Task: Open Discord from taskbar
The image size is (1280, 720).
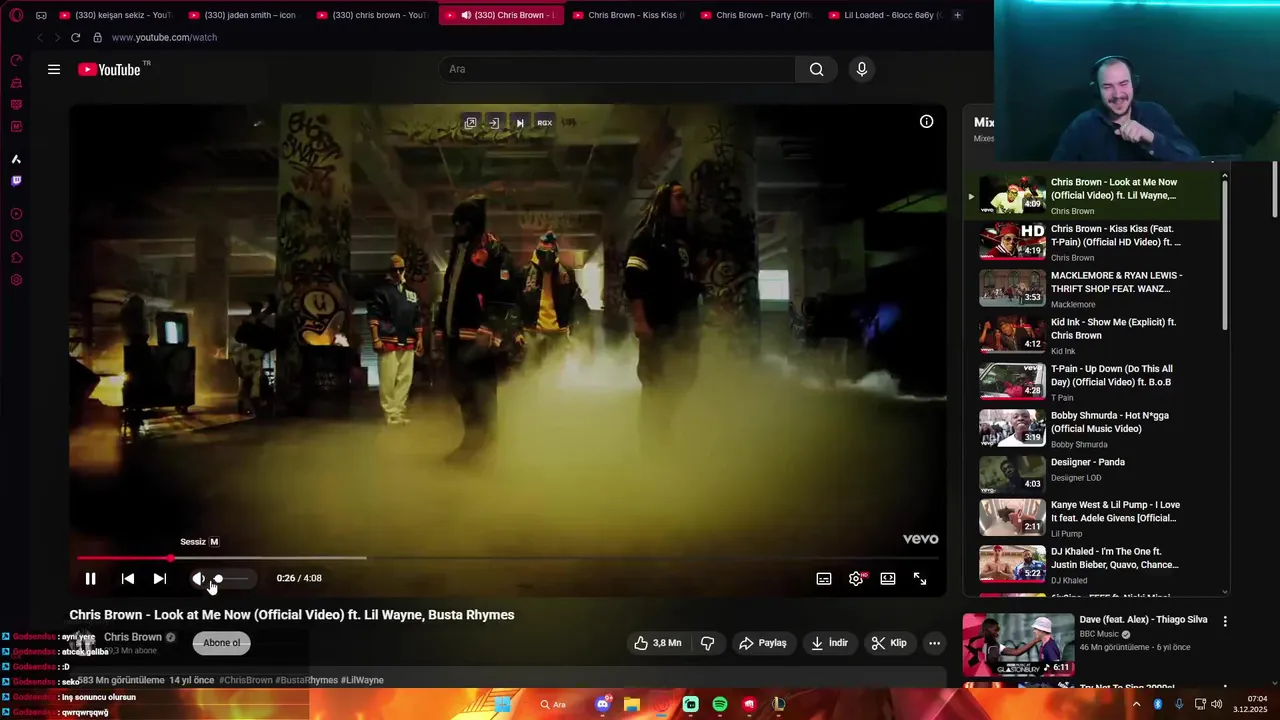Action: (602, 704)
